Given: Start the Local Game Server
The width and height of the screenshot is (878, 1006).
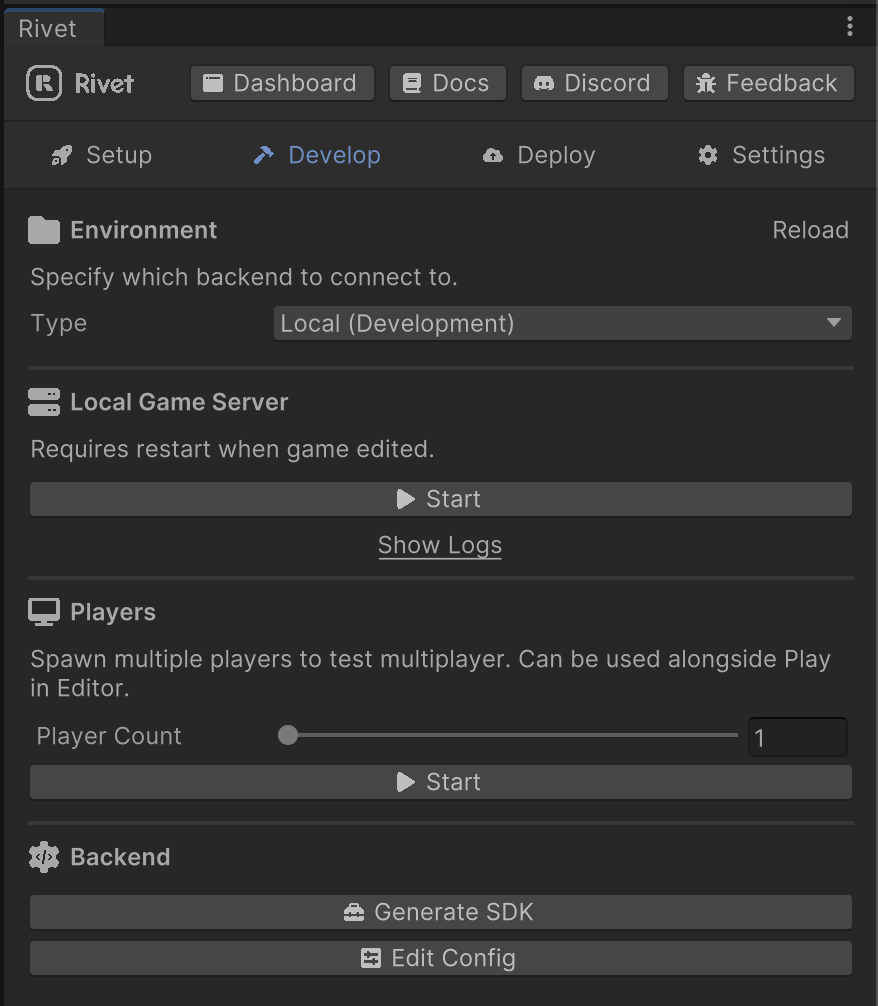Looking at the screenshot, I should [440, 498].
